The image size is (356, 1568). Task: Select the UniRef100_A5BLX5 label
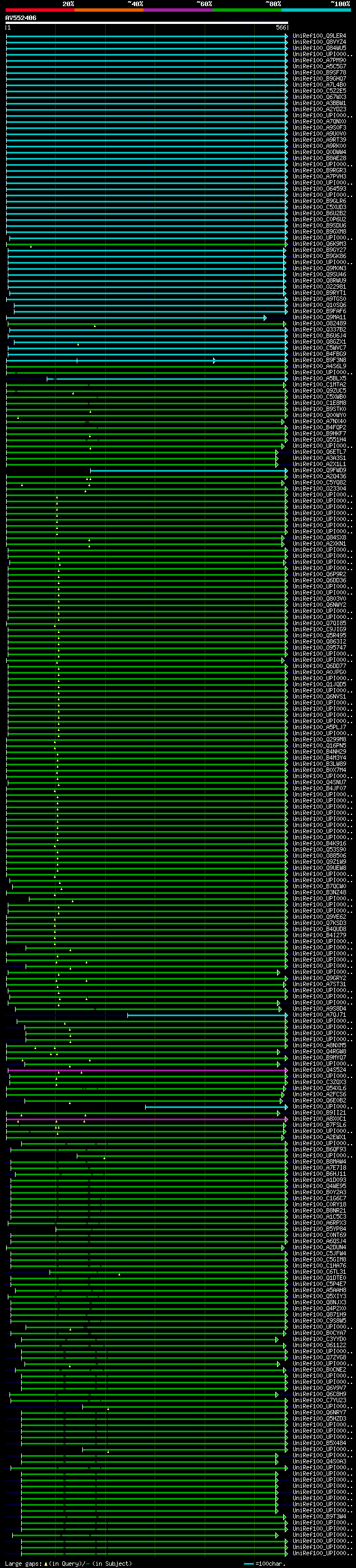319,379
